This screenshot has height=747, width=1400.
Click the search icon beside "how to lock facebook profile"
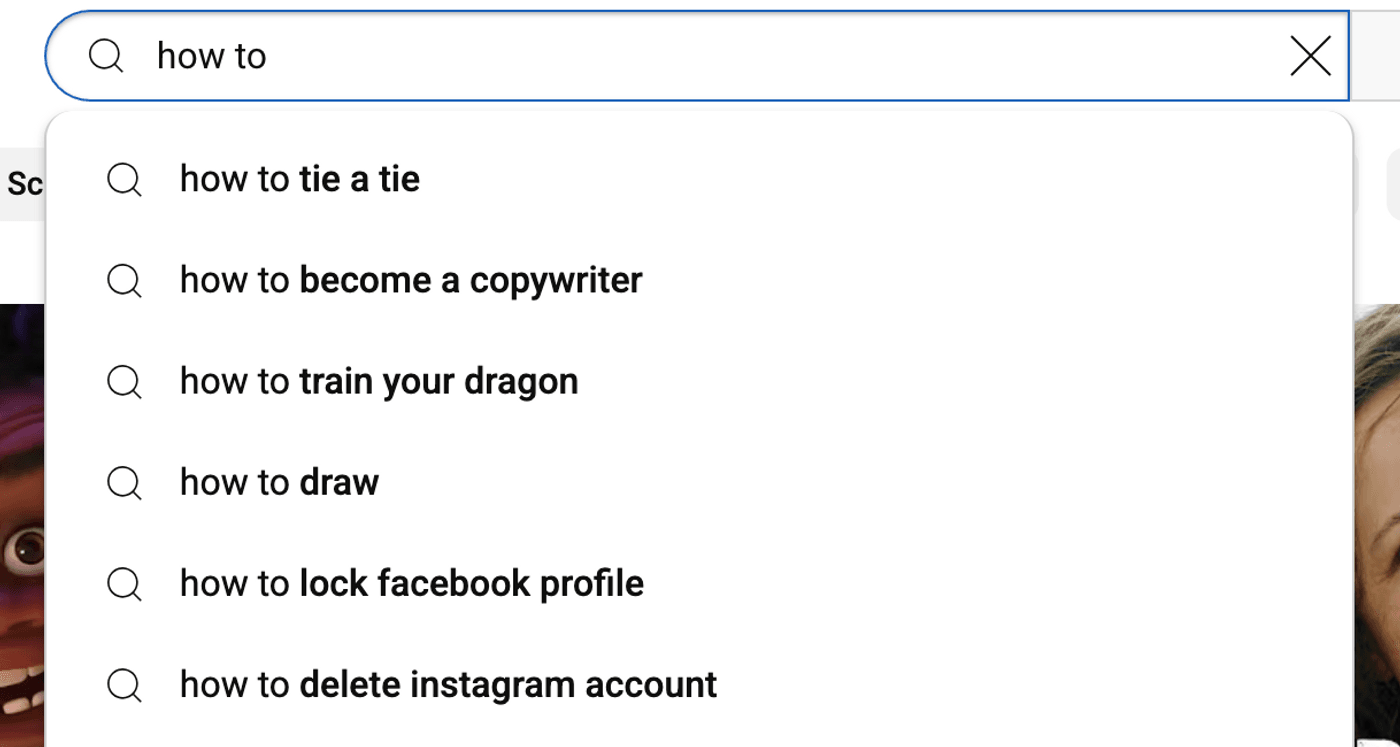(x=124, y=584)
